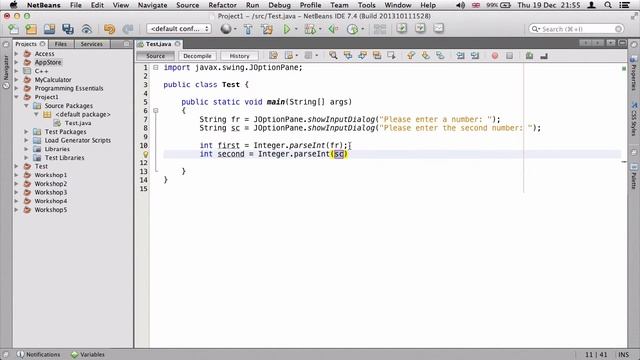Image resolution: width=640 pixels, height=360 pixels.
Task: Click the Find Previous Occurrence icon
Action: point(348,56)
